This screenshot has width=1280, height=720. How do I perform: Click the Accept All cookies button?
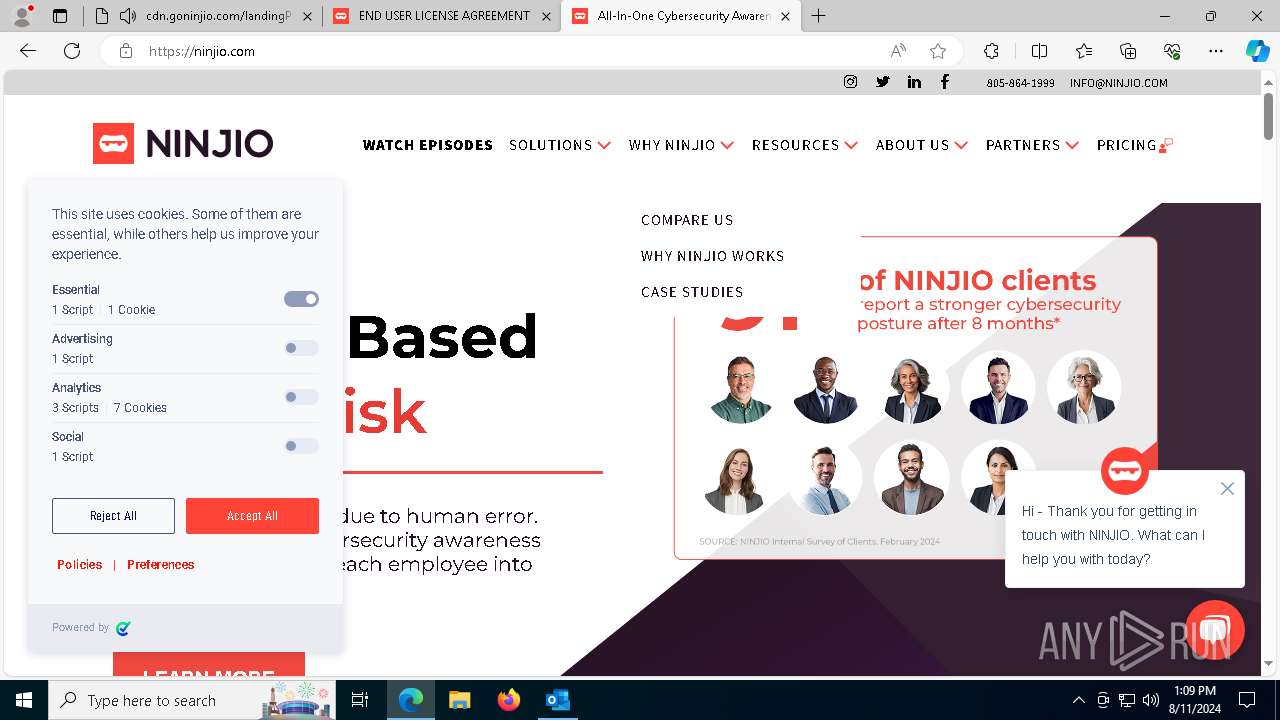(252, 516)
